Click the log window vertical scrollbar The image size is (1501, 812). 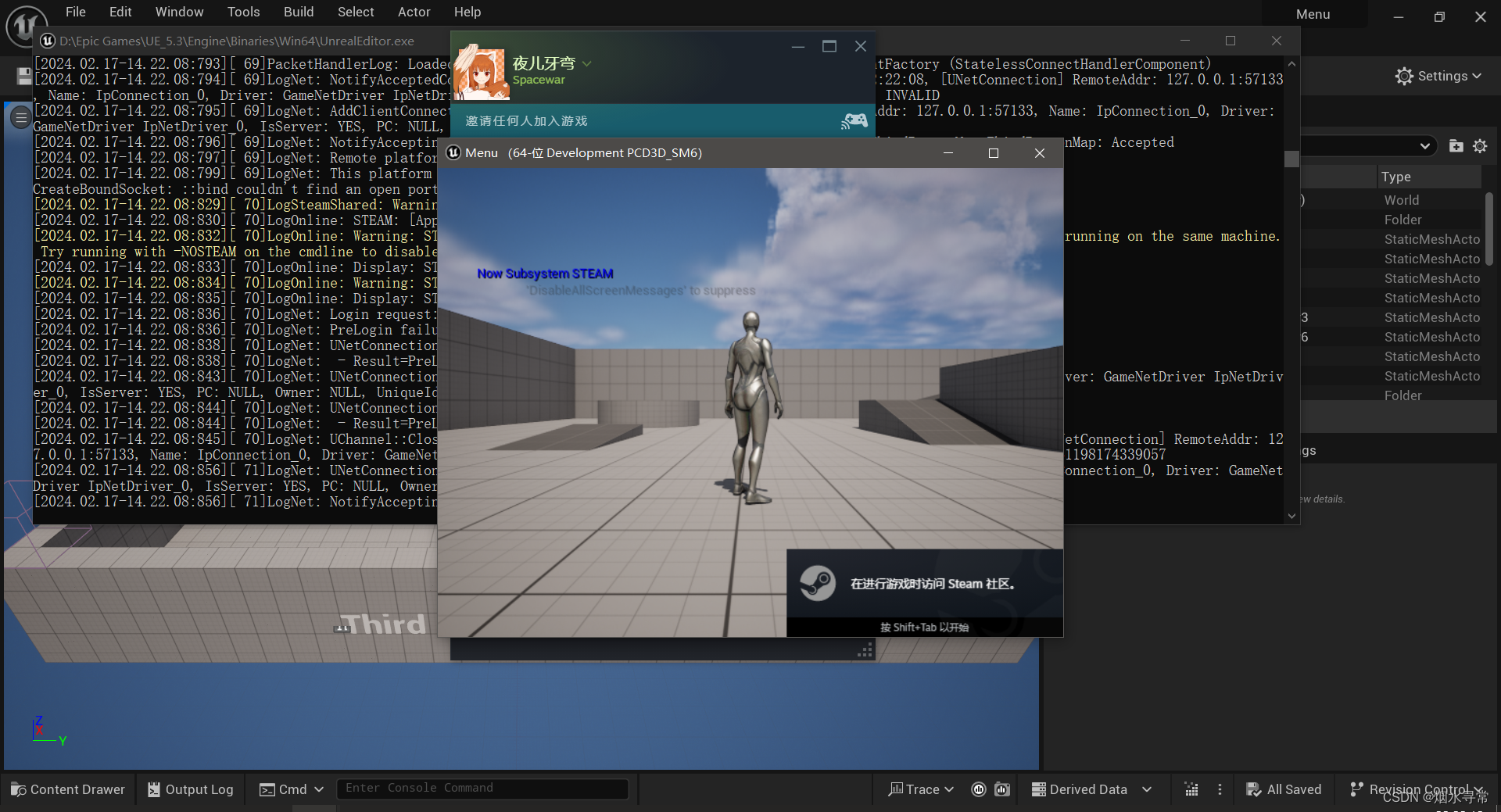1291,159
